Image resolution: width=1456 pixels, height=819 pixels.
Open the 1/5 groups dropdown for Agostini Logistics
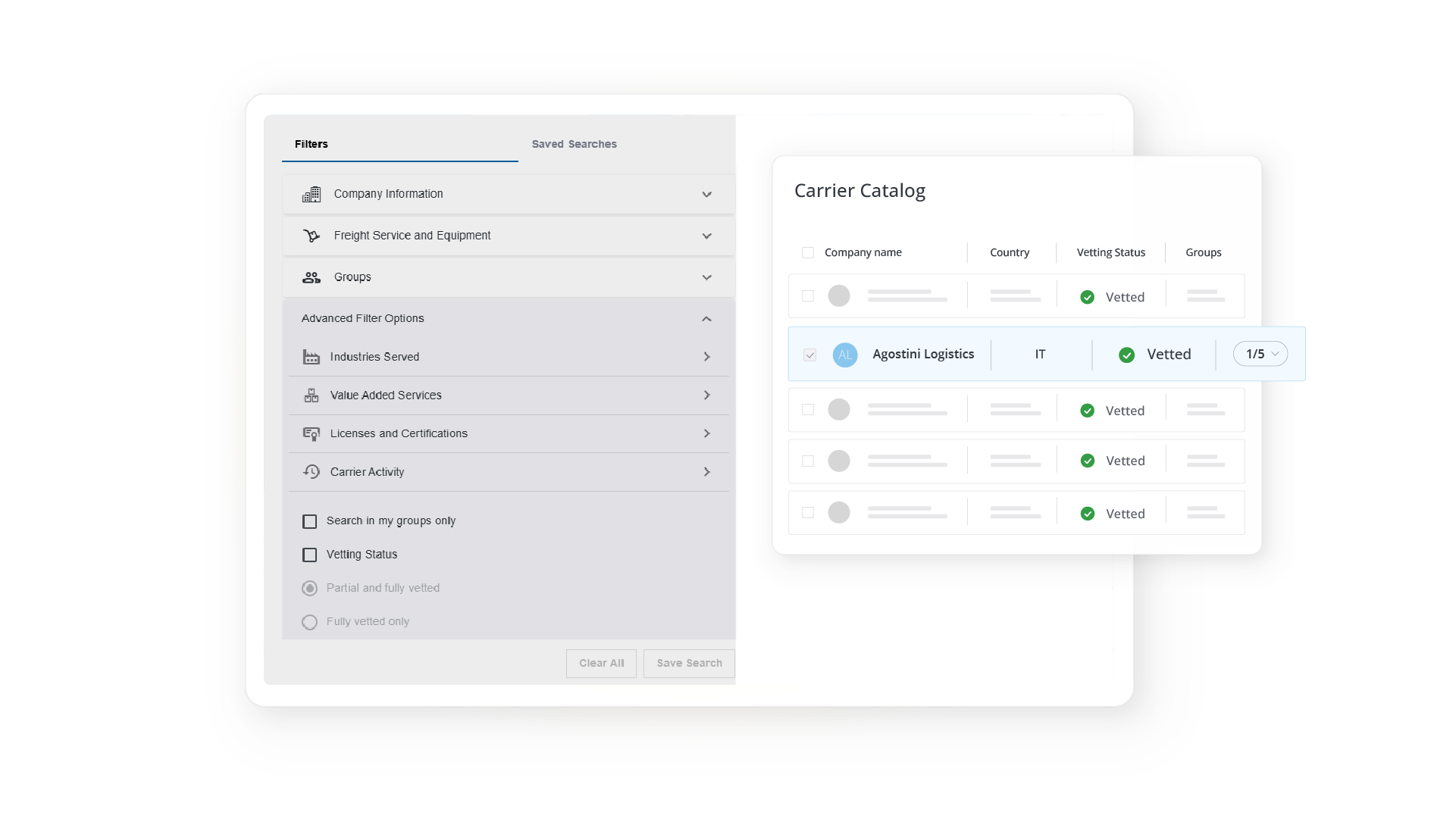tap(1259, 354)
